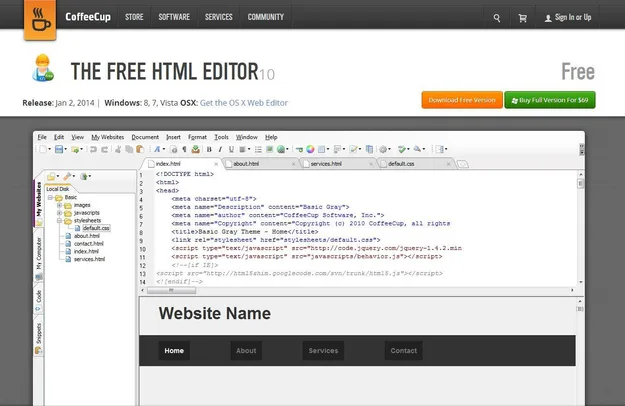Open the Code side tab
This screenshot has width=625, height=406.
[x=39, y=300]
